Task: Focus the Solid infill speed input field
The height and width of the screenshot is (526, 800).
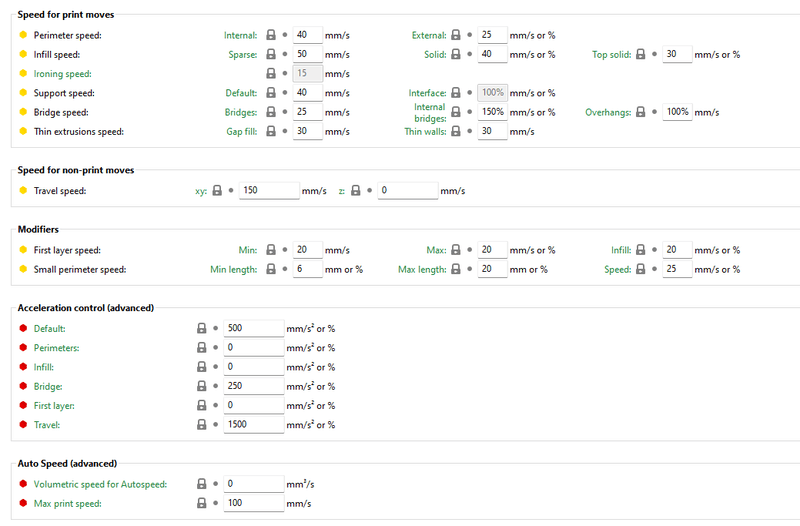Action: pos(492,54)
